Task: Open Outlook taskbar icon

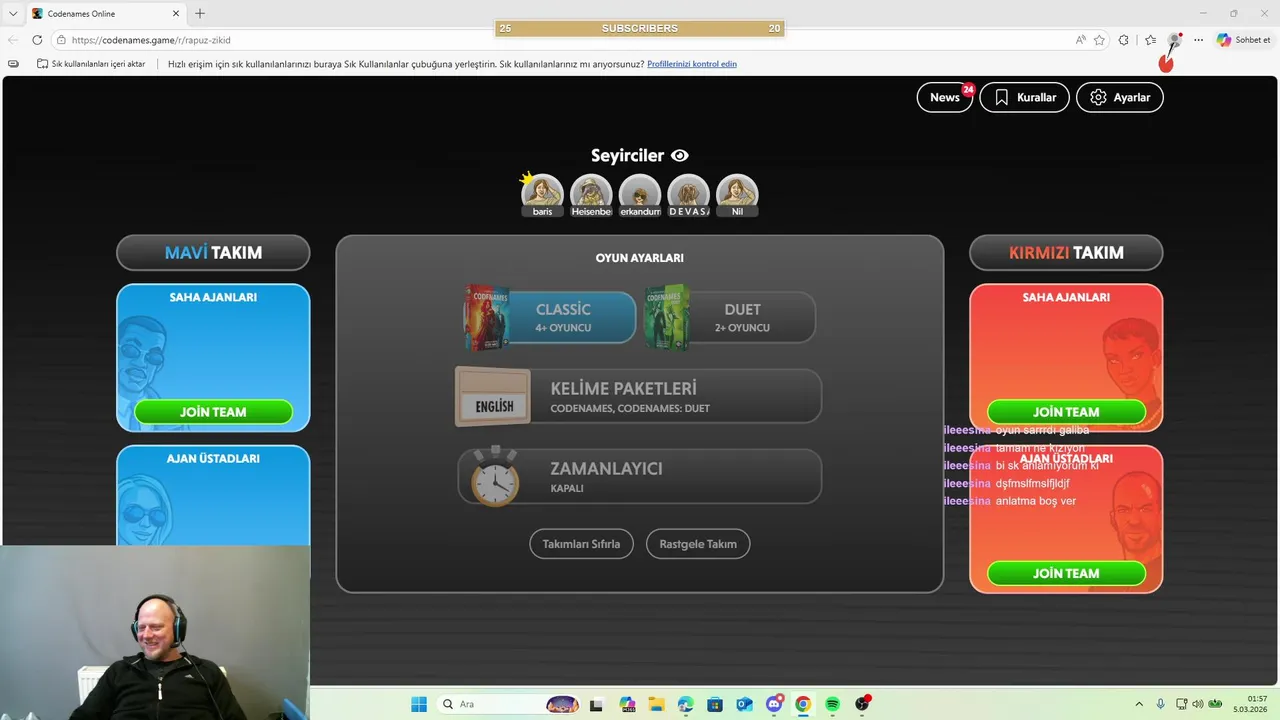Action: (744, 704)
